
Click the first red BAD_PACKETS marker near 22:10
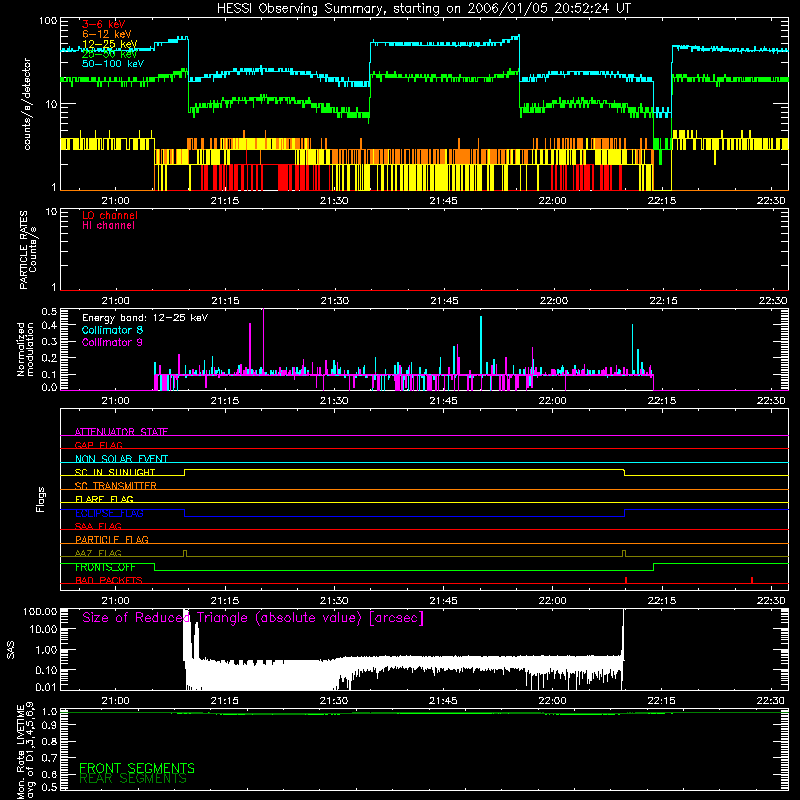[626, 580]
